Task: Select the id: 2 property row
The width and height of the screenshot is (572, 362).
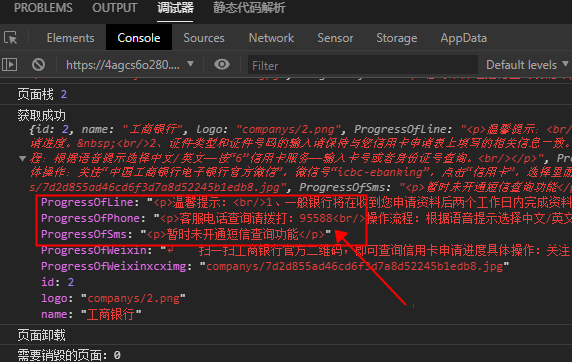Action: click(57, 282)
